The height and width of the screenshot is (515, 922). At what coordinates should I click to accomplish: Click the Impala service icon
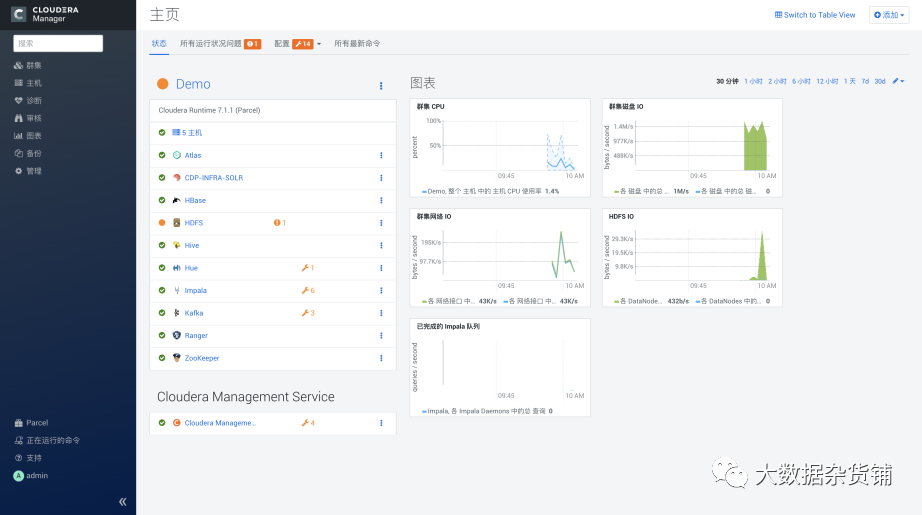[176, 290]
